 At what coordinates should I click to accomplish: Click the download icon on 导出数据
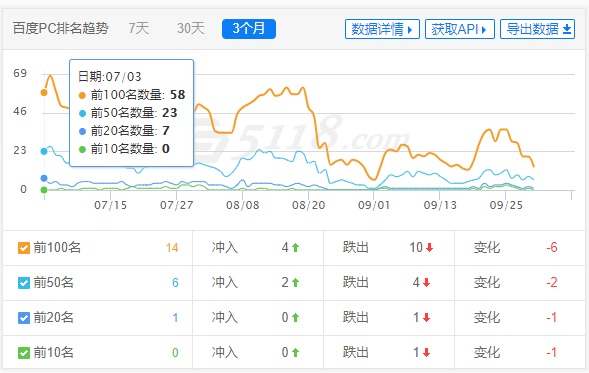(567, 29)
